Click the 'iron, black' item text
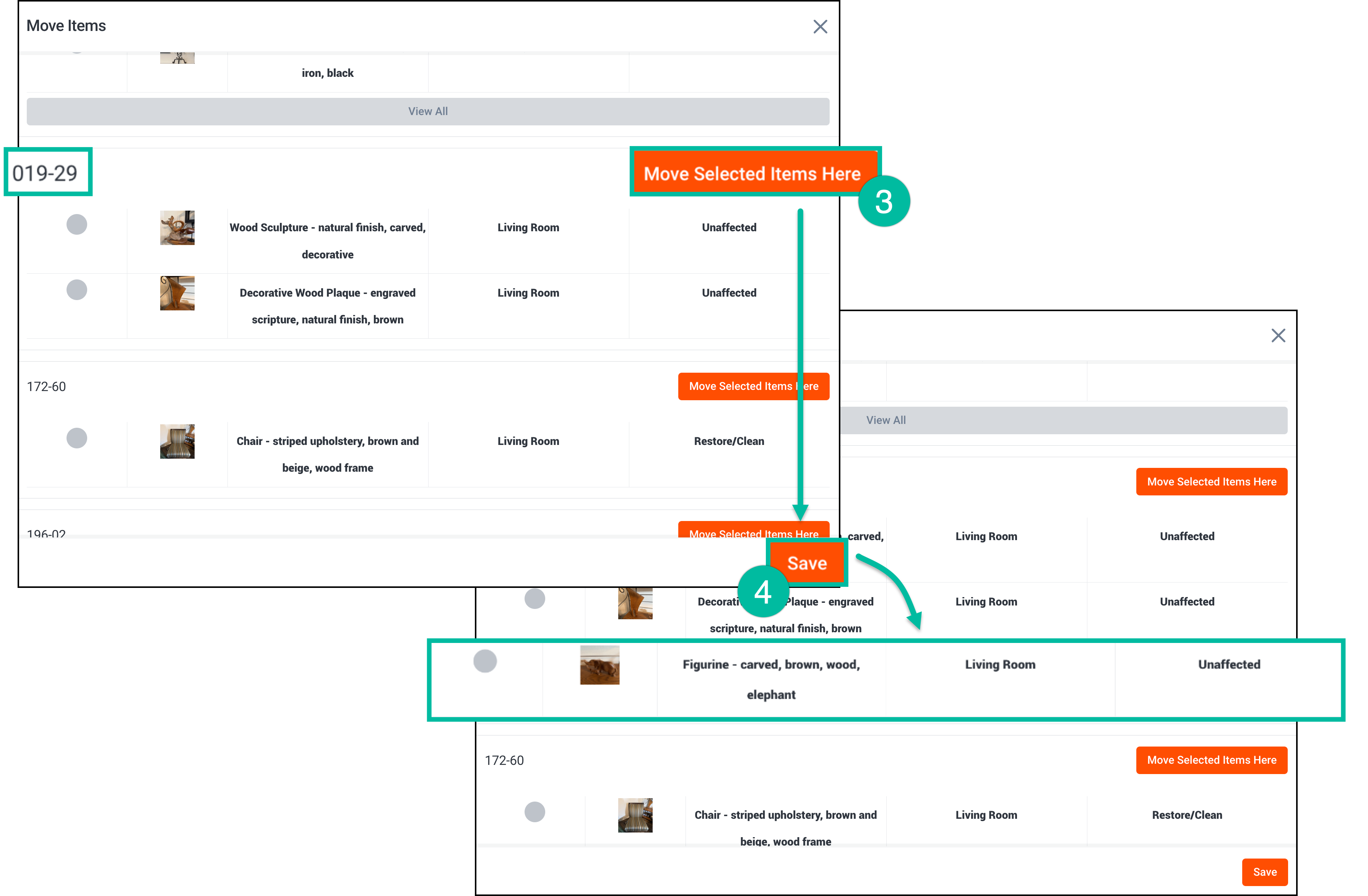This screenshot has width=1368, height=896. (328, 73)
